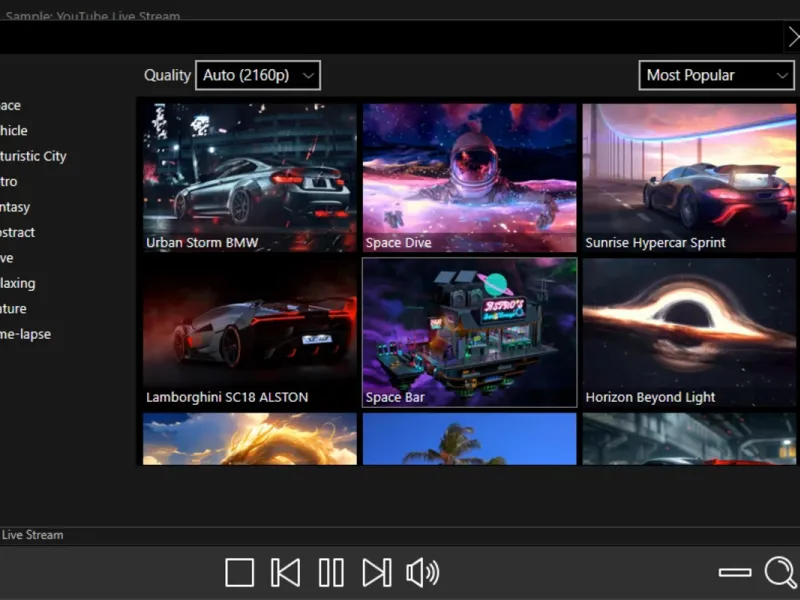Viewport: 800px width, 600px height.
Task: Open the magnifier search icon
Action: (x=781, y=572)
